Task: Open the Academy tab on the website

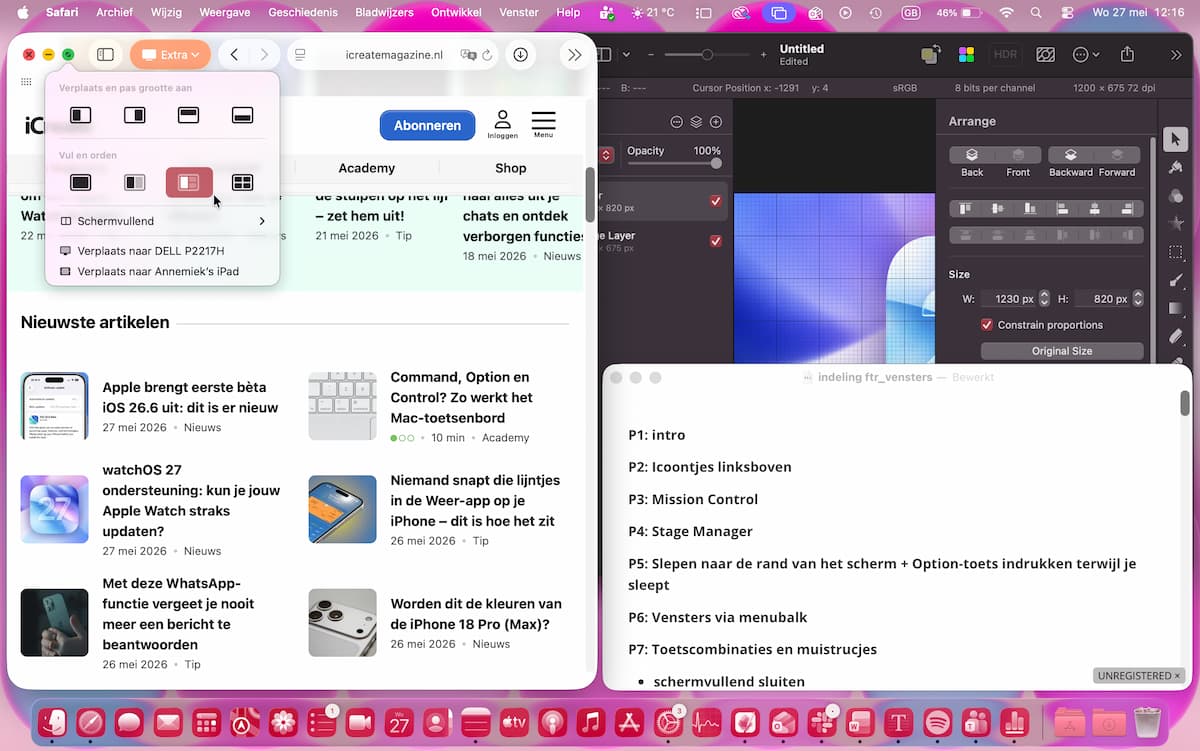Action: click(367, 168)
